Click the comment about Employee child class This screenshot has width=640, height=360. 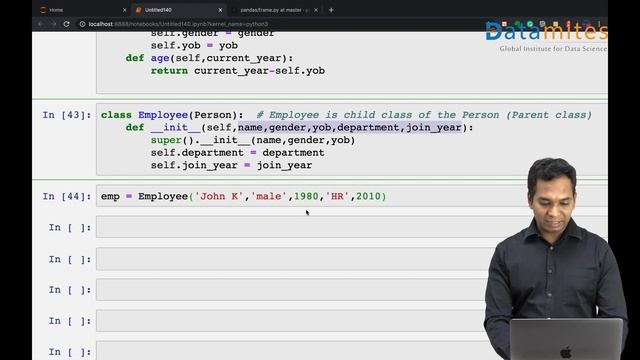click(424, 115)
